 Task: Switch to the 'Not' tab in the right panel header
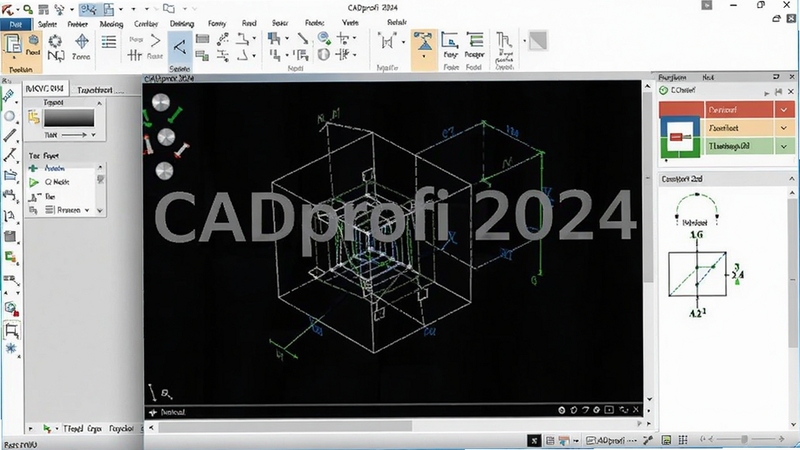pyautogui.click(x=708, y=77)
